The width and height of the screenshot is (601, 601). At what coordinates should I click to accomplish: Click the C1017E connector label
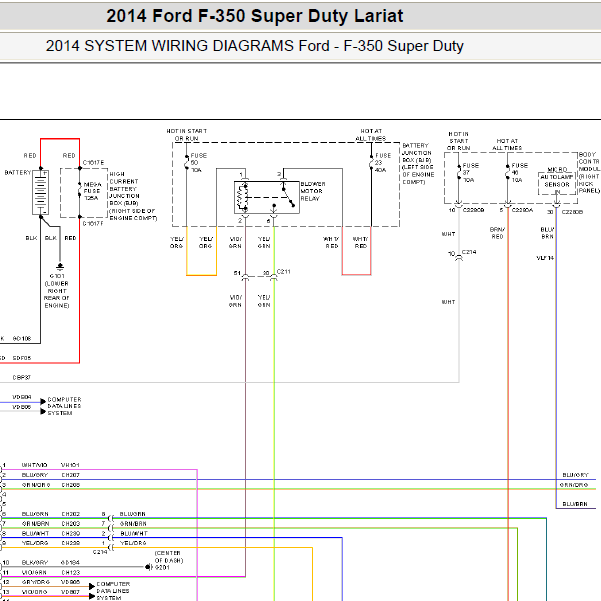click(x=94, y=163)
